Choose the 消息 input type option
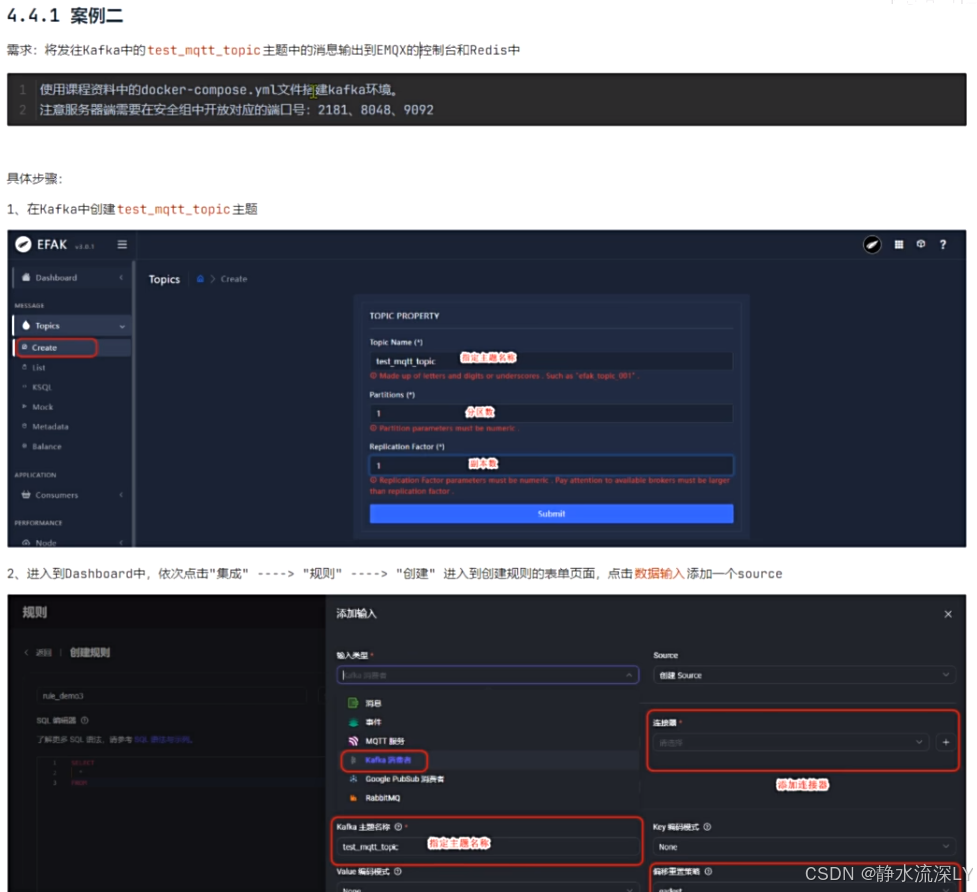 [489, 703]
